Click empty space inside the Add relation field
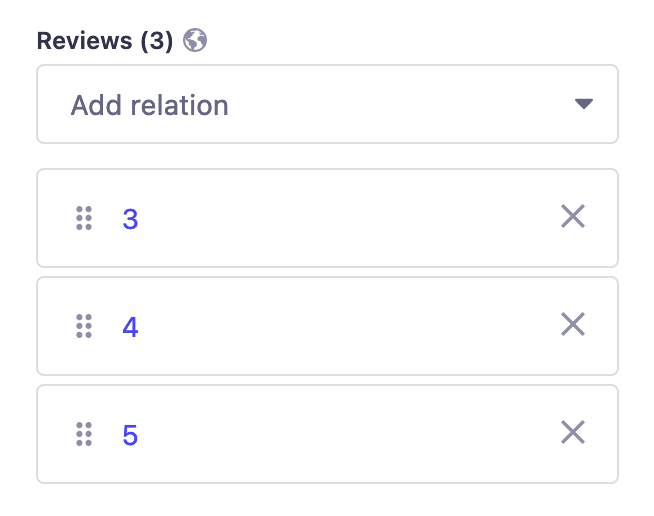The image size is (654, 516). (400, 104)
